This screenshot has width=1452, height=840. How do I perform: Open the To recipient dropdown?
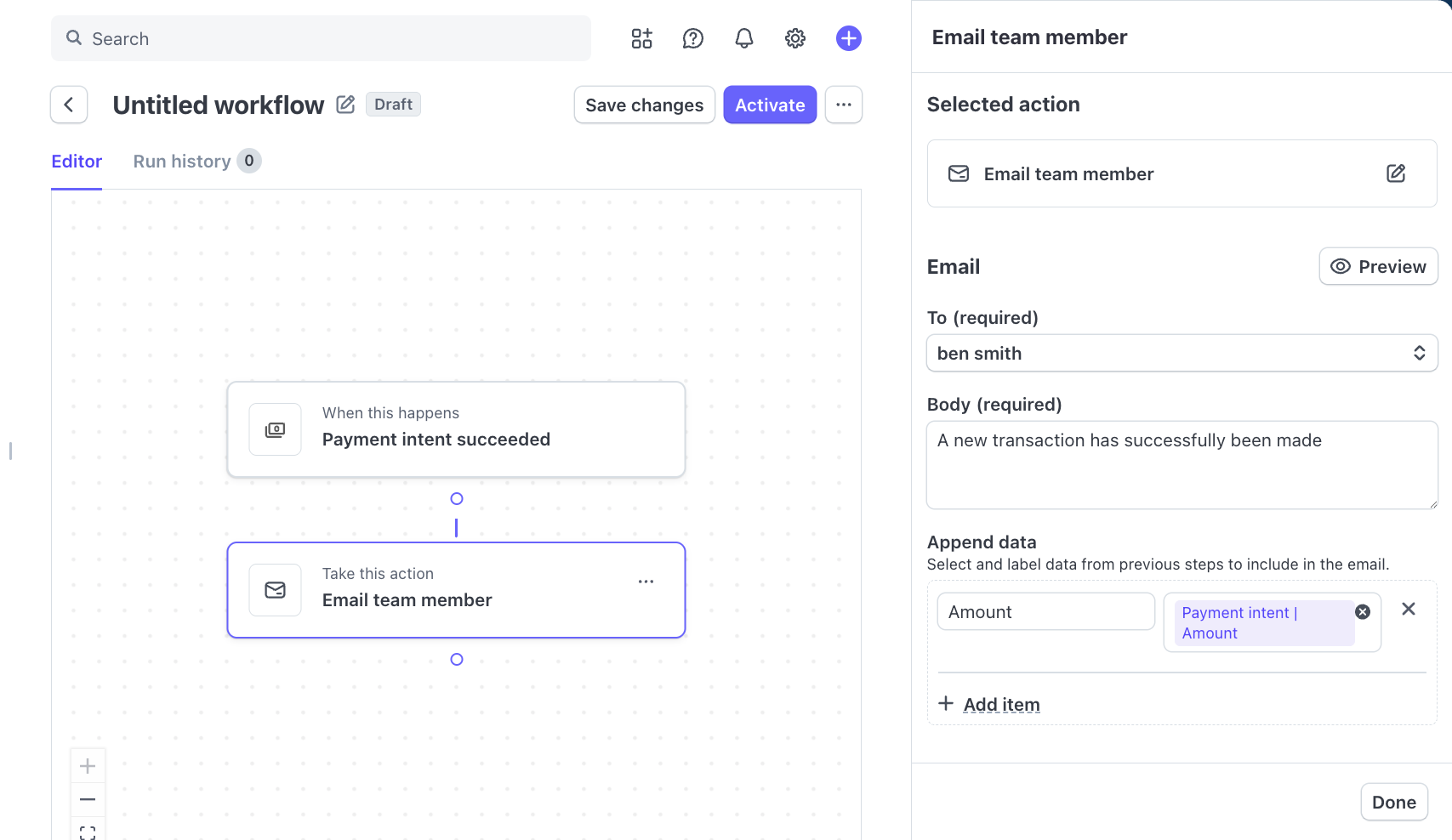point(1182,353)
